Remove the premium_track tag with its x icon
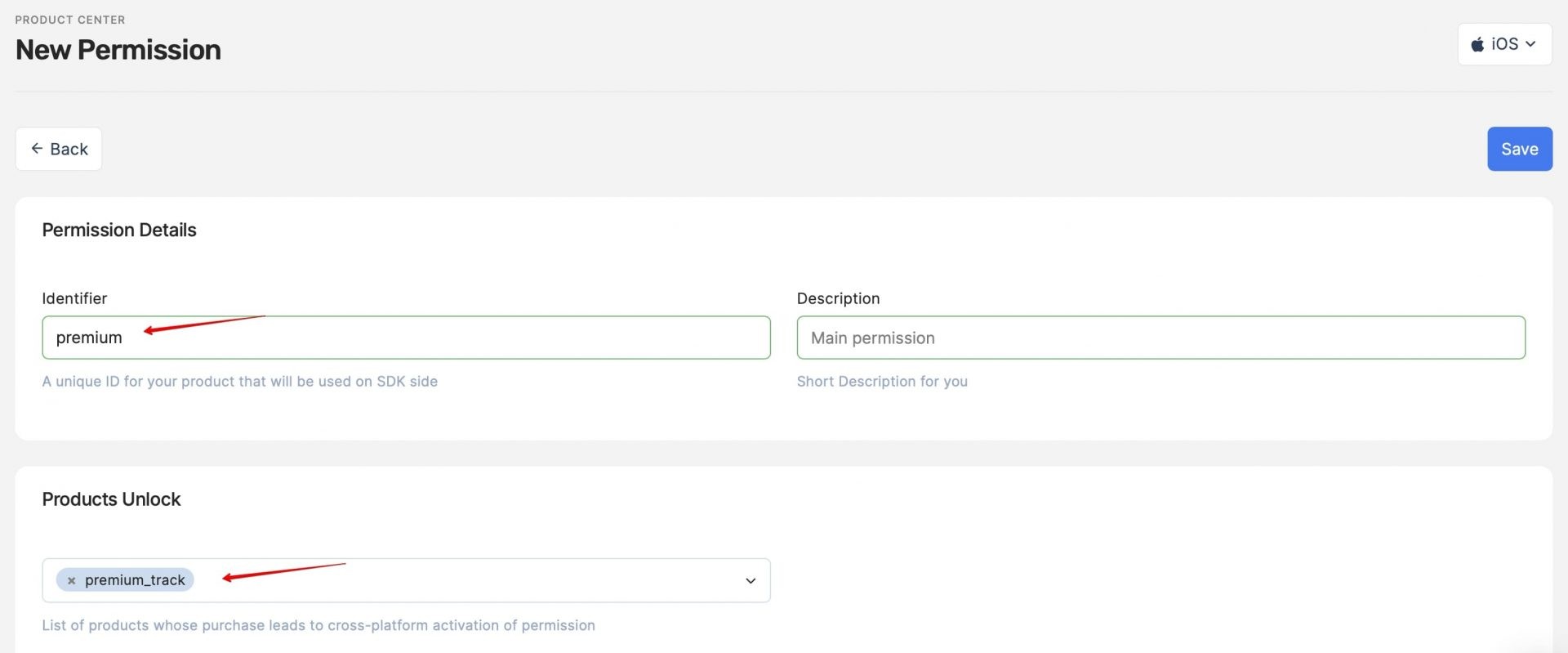This screenshot has width=1568, height=653. pyautogui.click(x=71, y=580)
